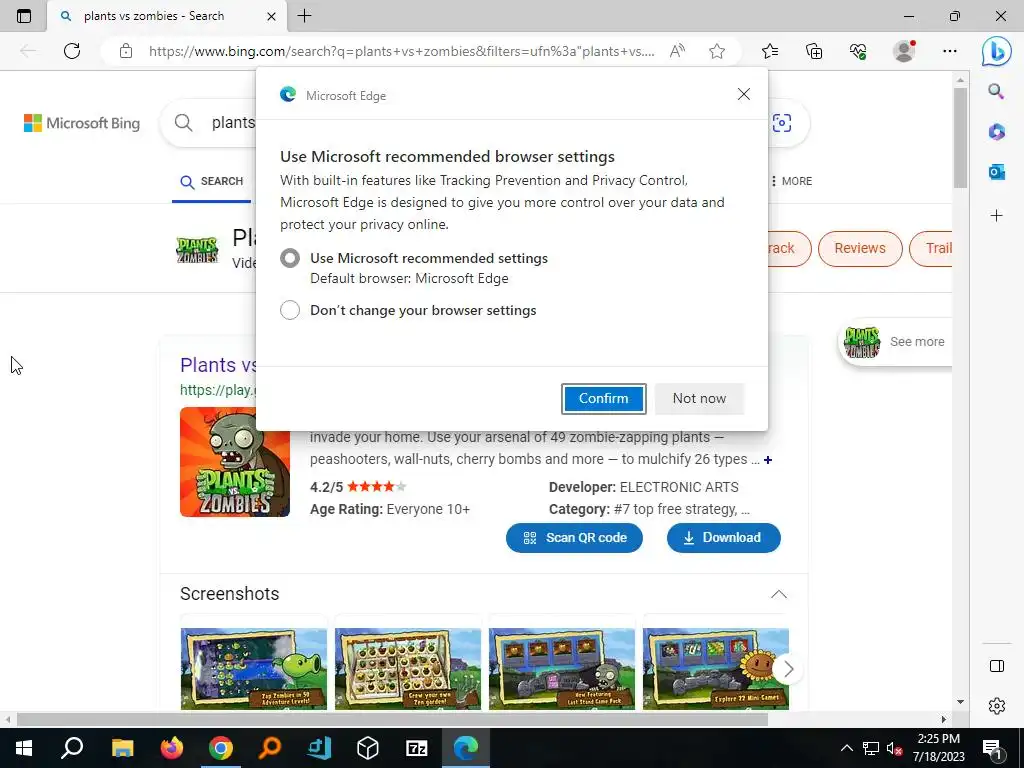Click Scan QR code button
1024x768 pixels.
574,537
